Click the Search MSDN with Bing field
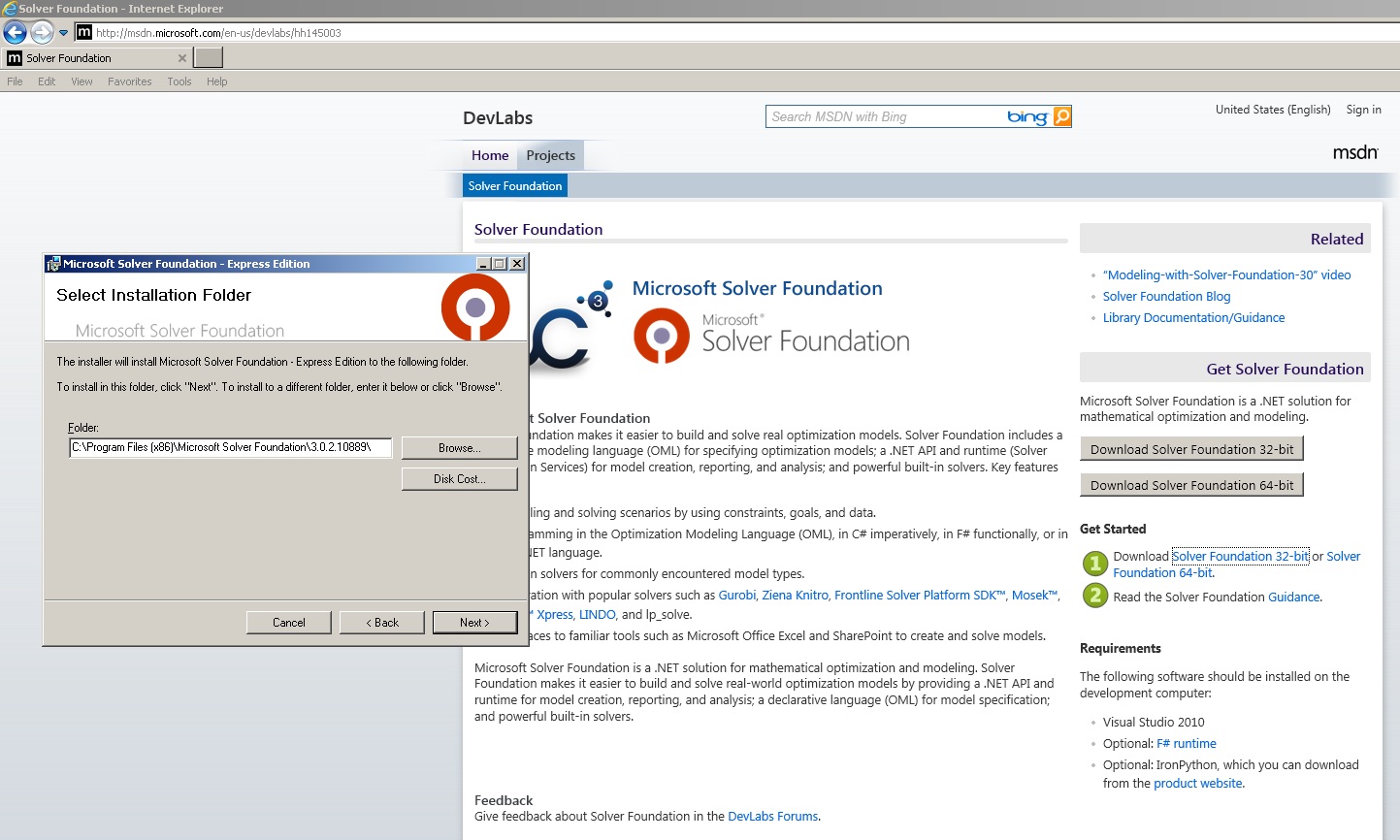 pos(886,116)
